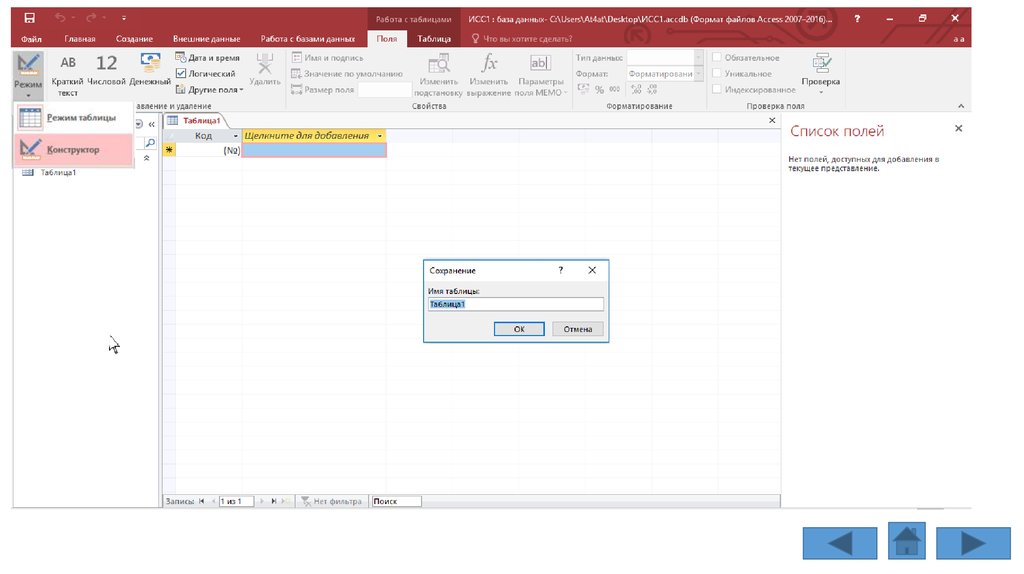
Task: Open the Внешние данные tab
Action: point(206,39)
